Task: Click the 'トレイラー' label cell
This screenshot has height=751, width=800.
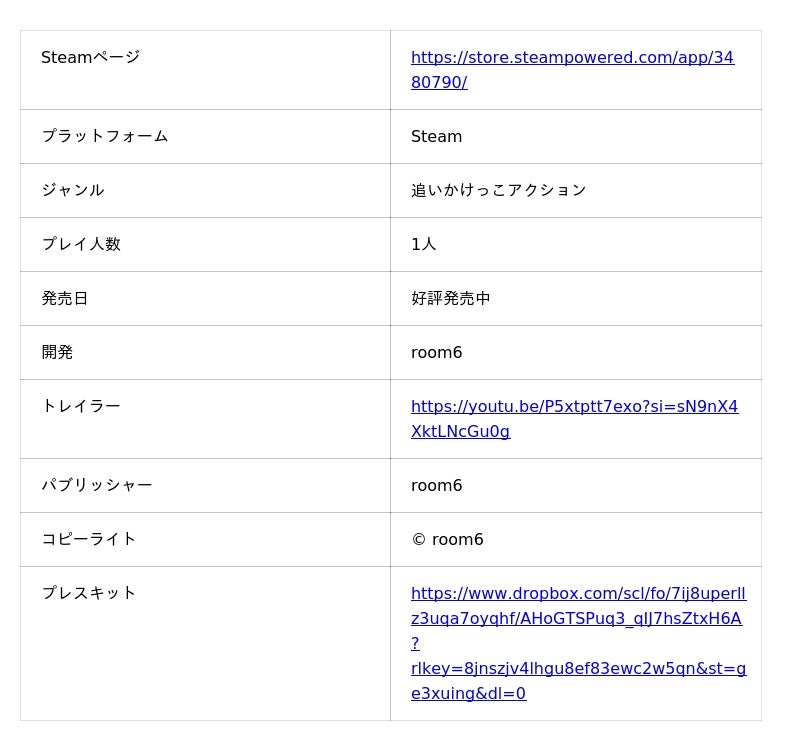Action: [80, 406]
